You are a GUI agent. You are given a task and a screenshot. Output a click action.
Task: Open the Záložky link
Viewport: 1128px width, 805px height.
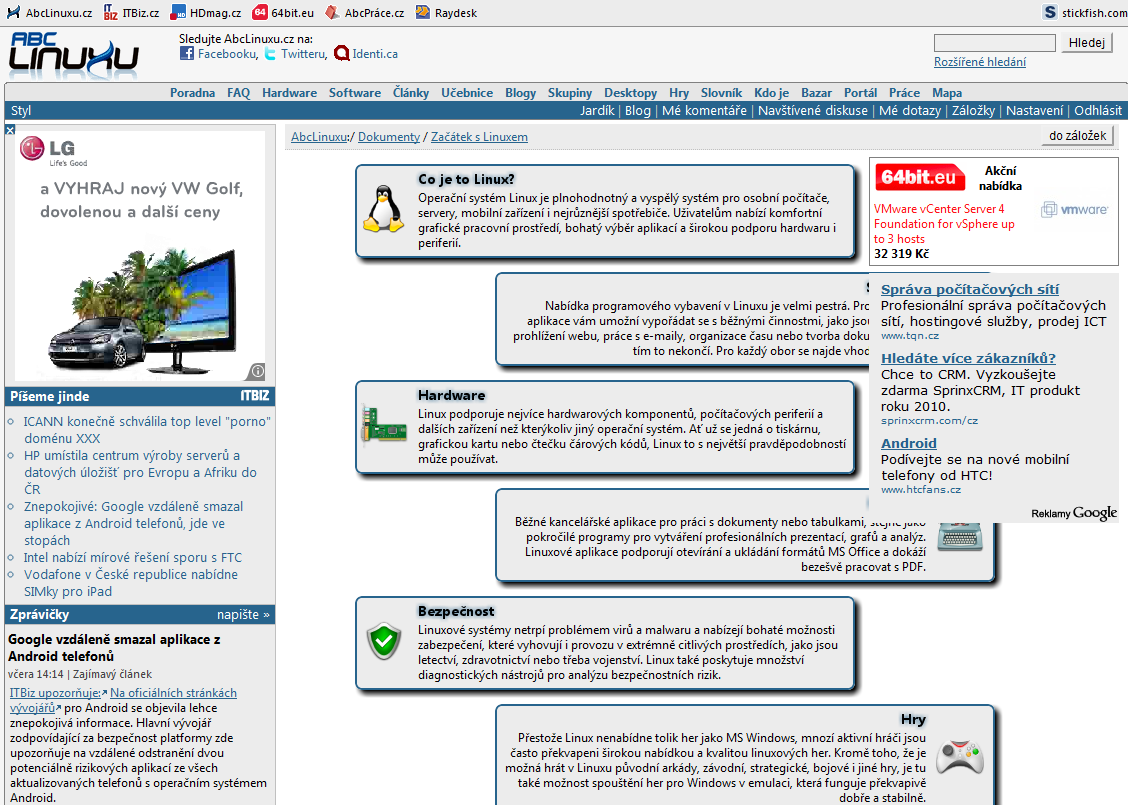(x=973, y=110)
